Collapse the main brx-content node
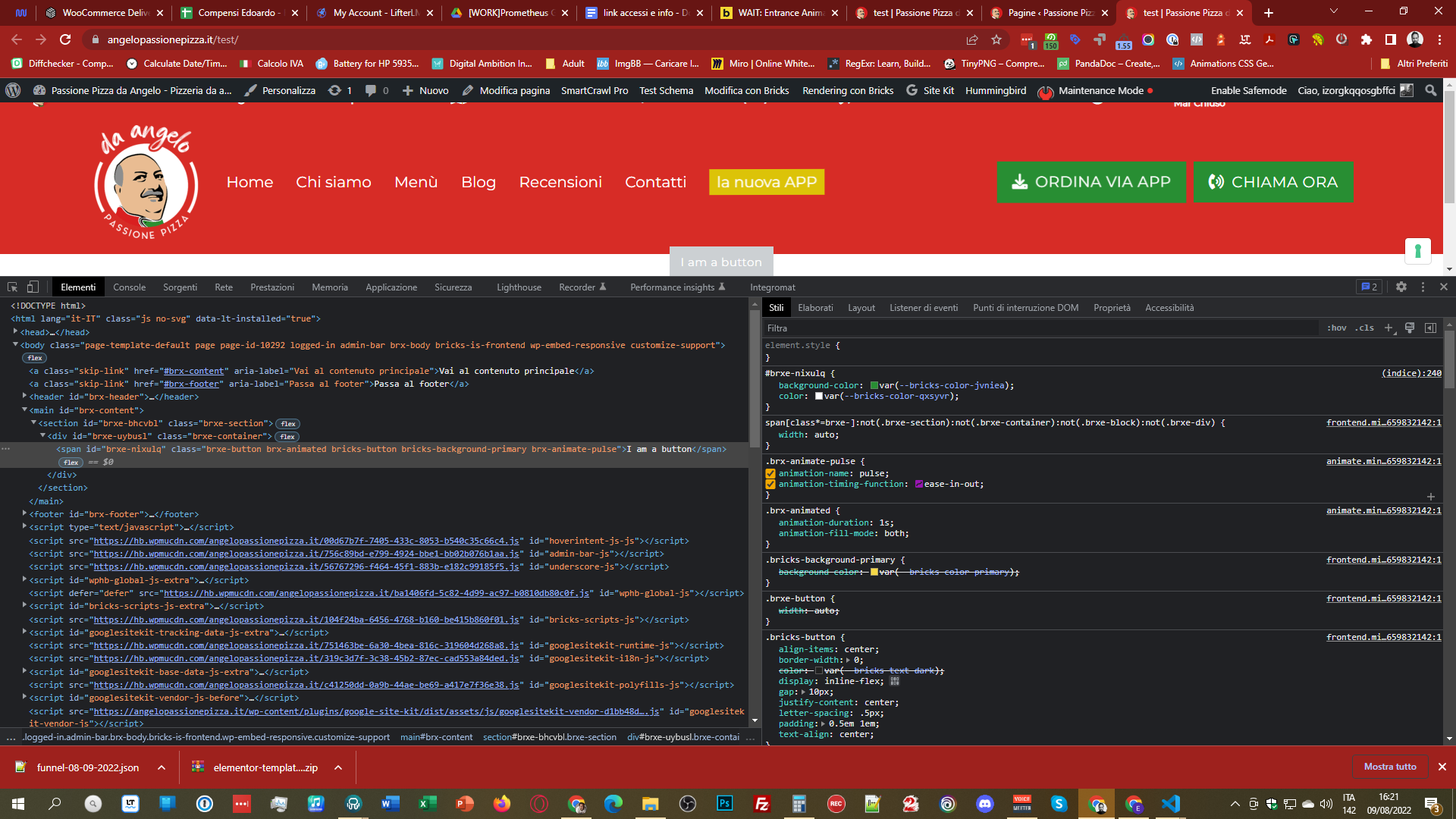The width and height of the screenshot is (1456, 819). [x=25, y=410]
